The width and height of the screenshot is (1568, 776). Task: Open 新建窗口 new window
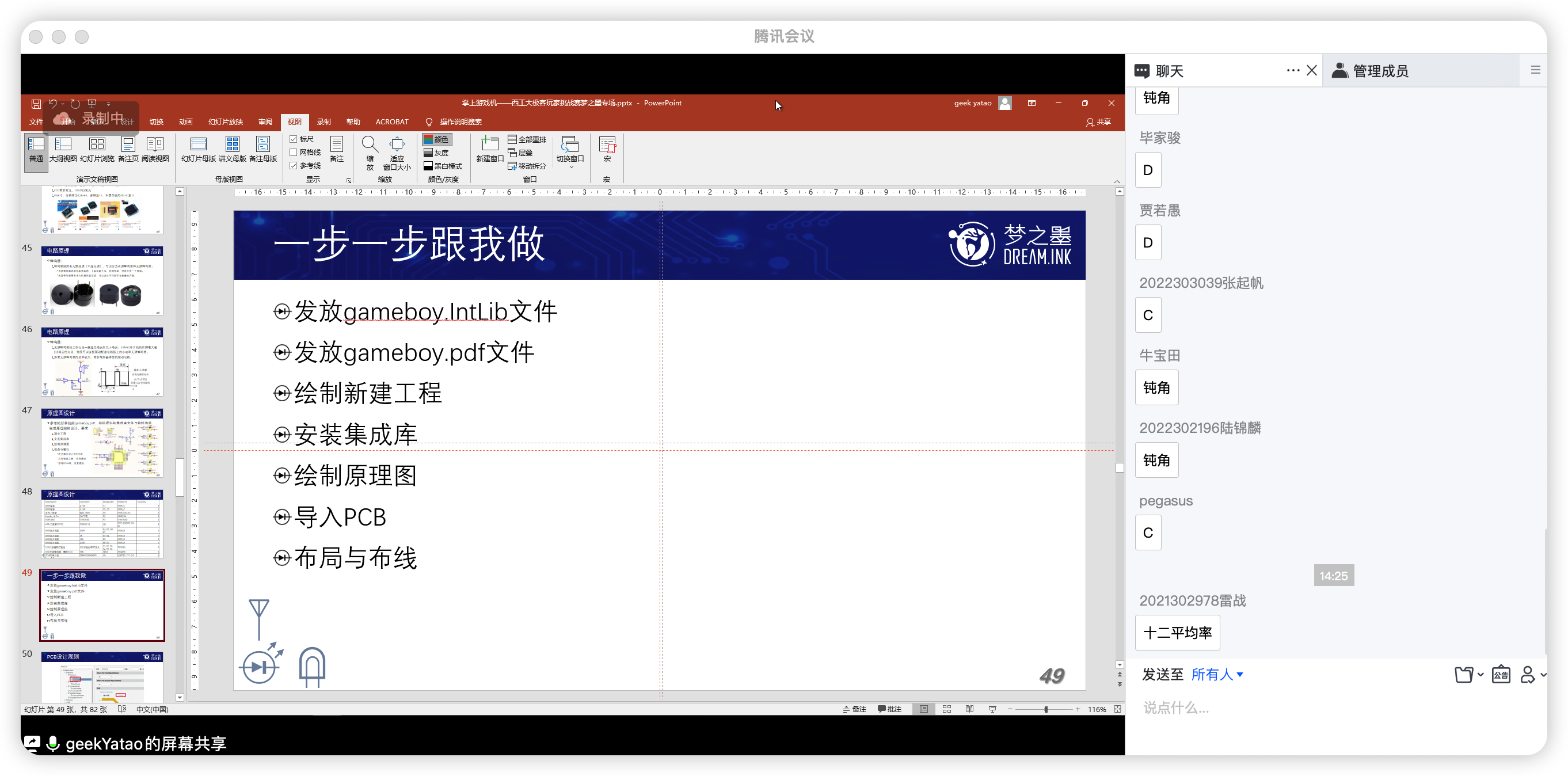[489, 149]
